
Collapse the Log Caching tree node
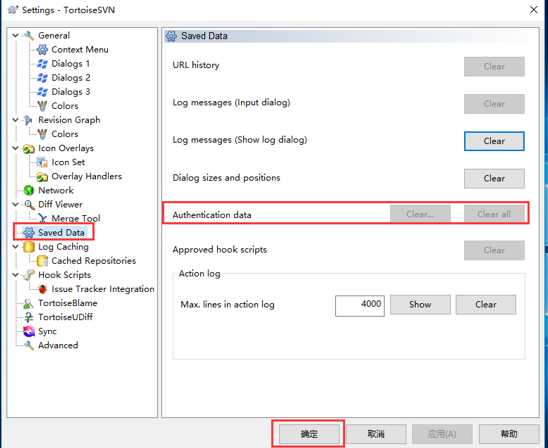[x=15, y=247]
